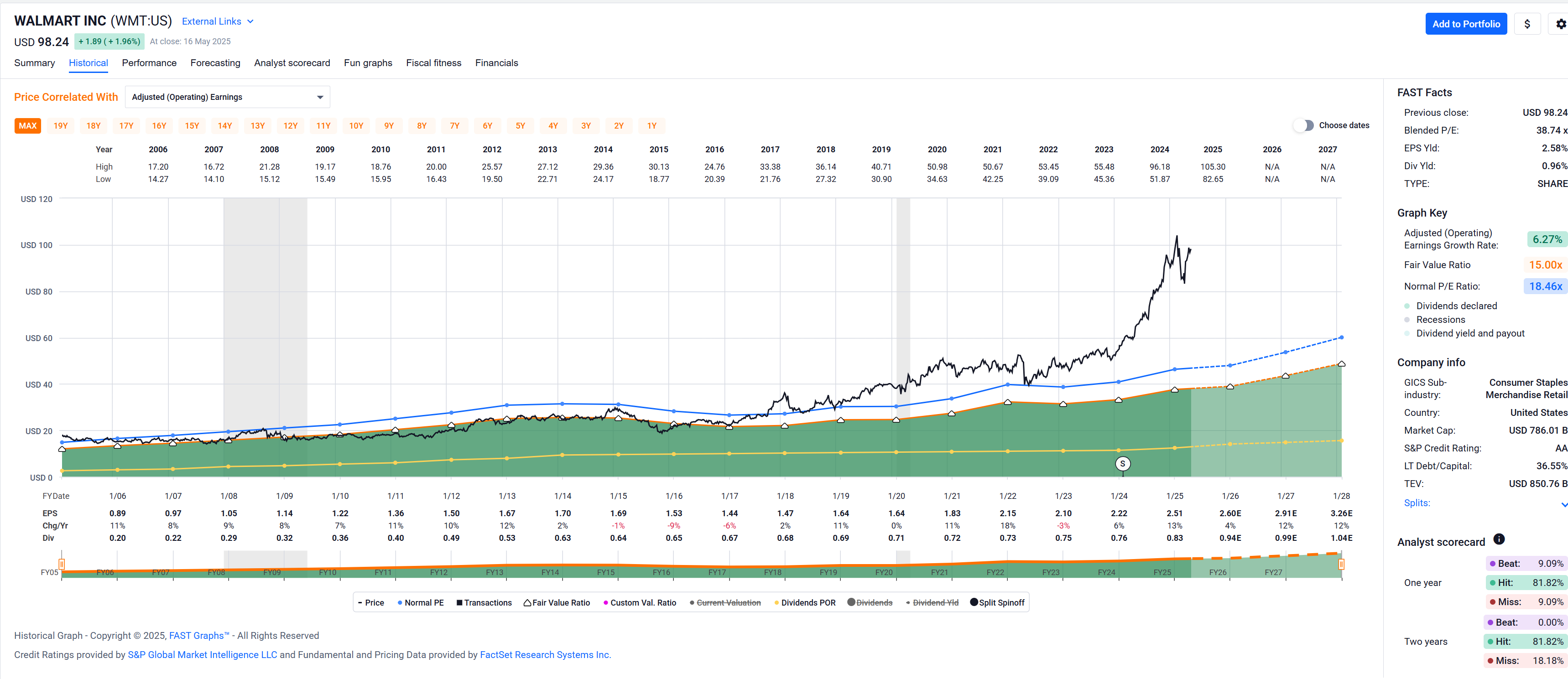Image resolution: width=1568 pixels, height=679 pixels.
Task: Toggle Recessions in Graph Key
Action: click(x=1435, y=320)
